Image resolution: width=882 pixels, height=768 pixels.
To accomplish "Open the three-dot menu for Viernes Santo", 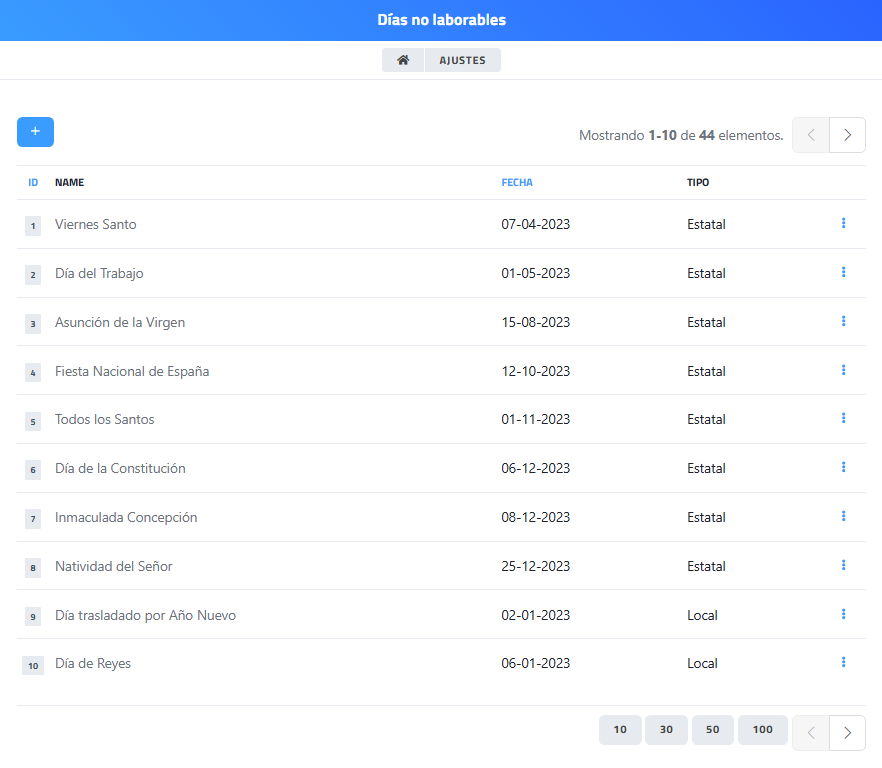I will [x=843, y=223].
